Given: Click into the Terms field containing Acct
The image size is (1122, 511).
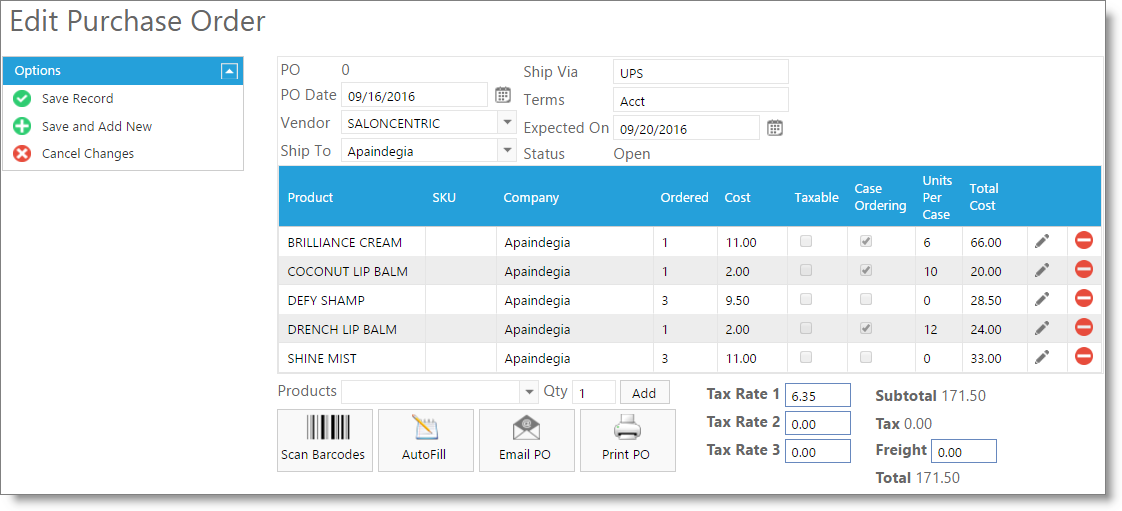Looking at the screenshot, I should [x=701, y=100].
